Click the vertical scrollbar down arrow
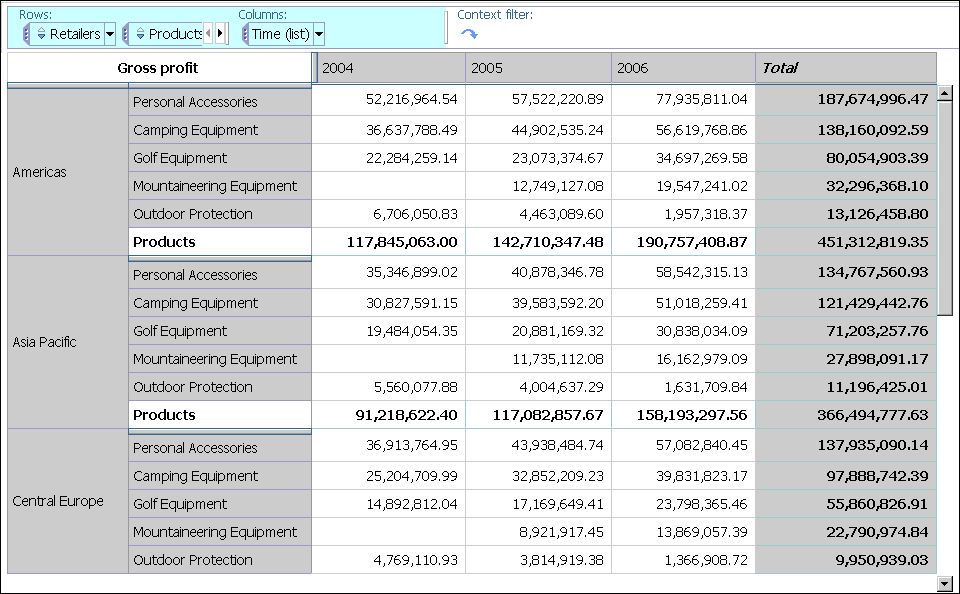Image resolution: width=960 pixels, height=594 pixels. (945, 584)
